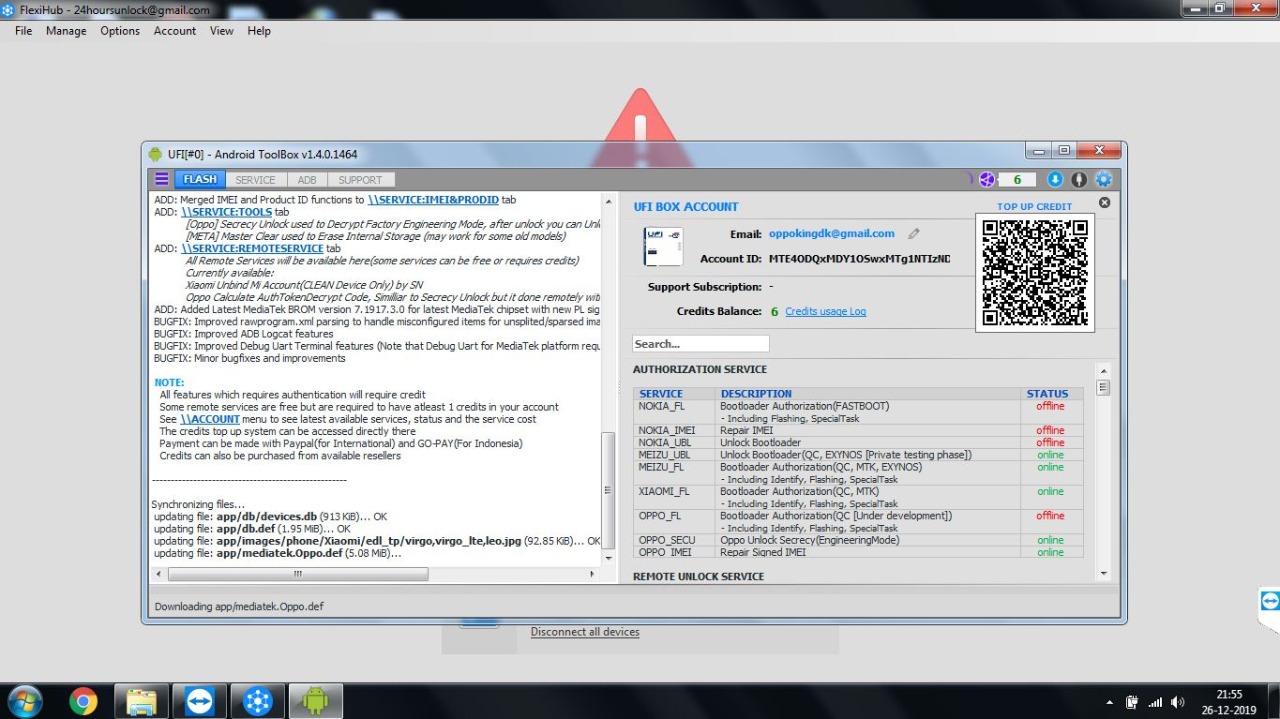The image size is (1280, 719).
Task: Open the FlexiHub Manage menu
Action: click(66, 31)
